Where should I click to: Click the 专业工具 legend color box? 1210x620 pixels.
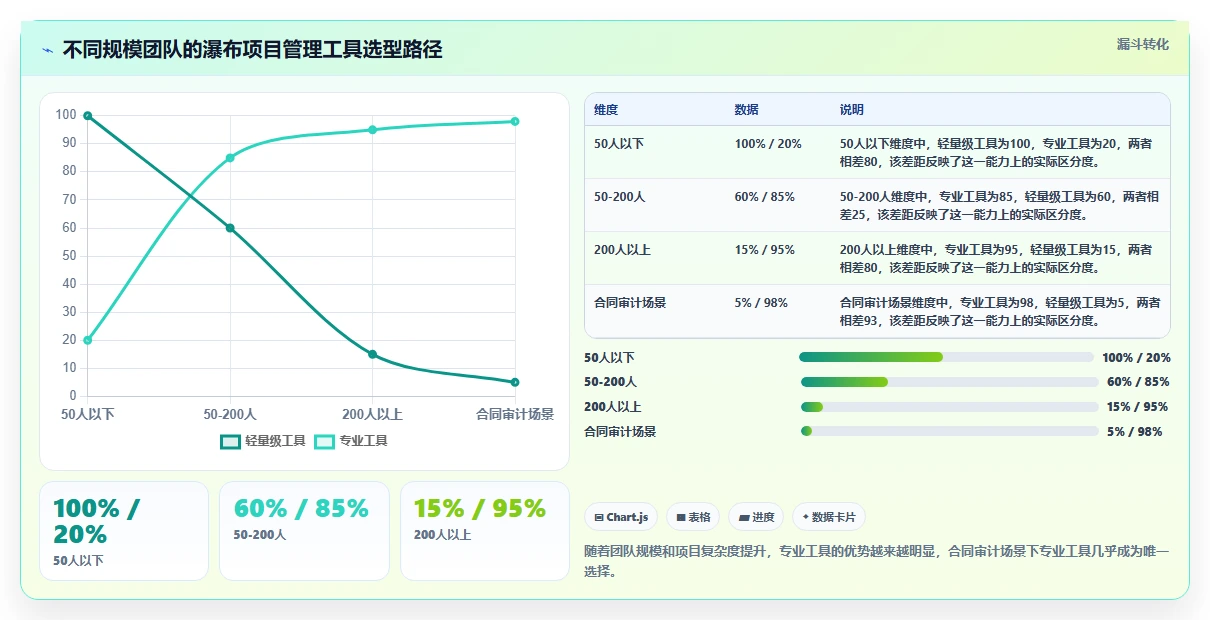coord(325,441)
